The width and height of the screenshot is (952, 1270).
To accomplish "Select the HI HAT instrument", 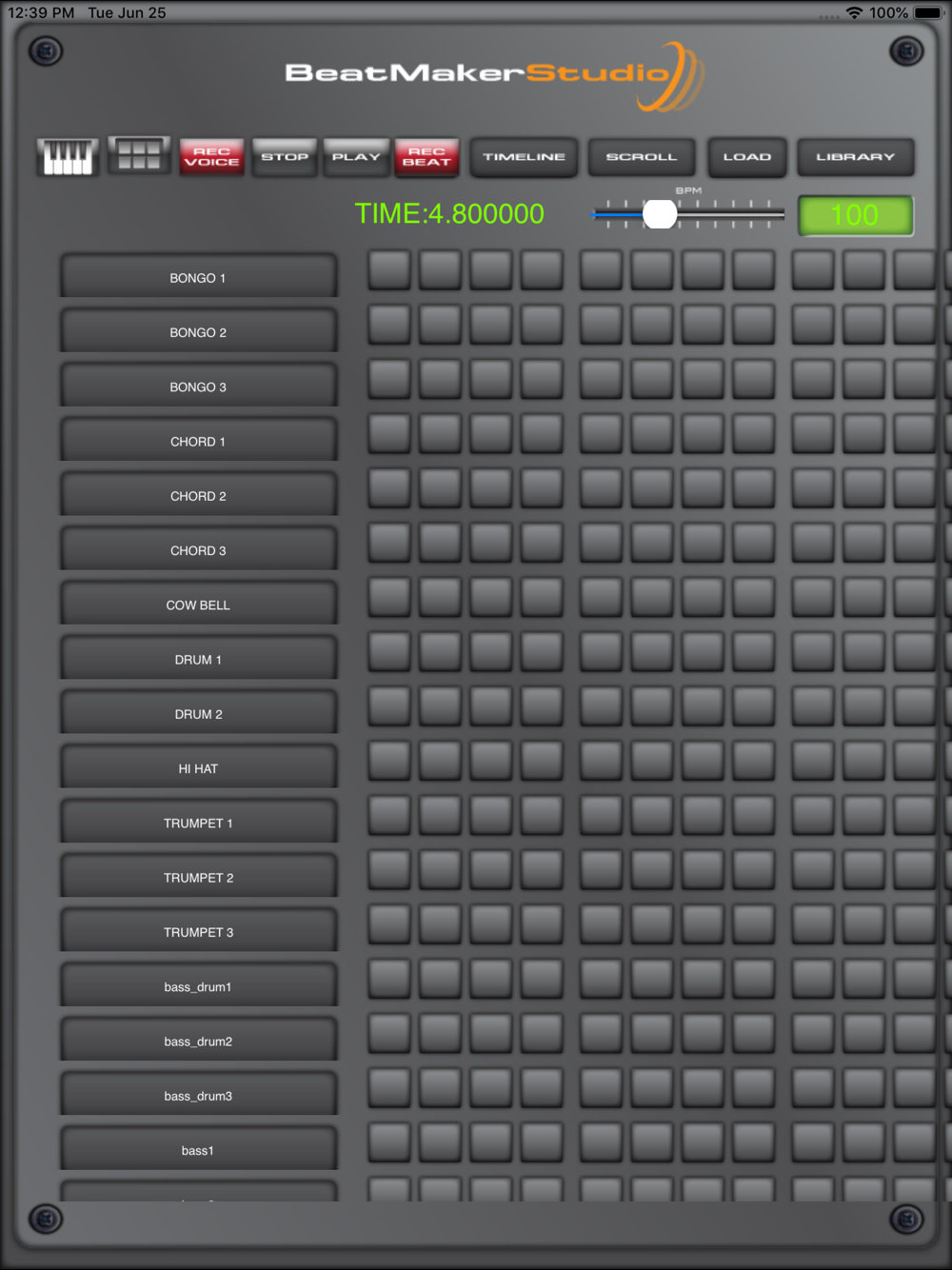I will 198,767.
